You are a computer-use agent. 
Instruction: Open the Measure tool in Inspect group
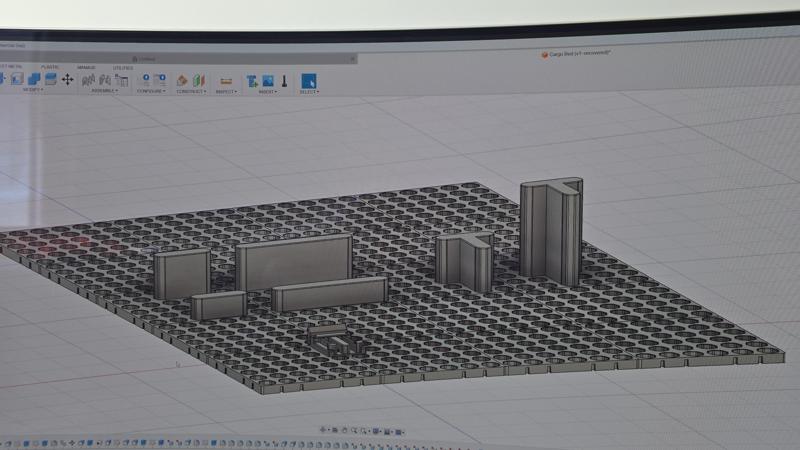click(226, 81)
